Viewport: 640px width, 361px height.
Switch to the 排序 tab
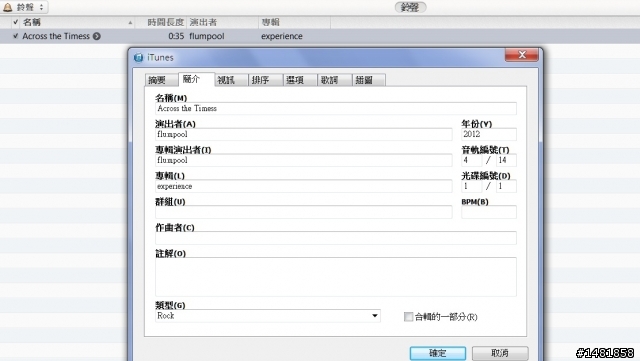point(265,80)
